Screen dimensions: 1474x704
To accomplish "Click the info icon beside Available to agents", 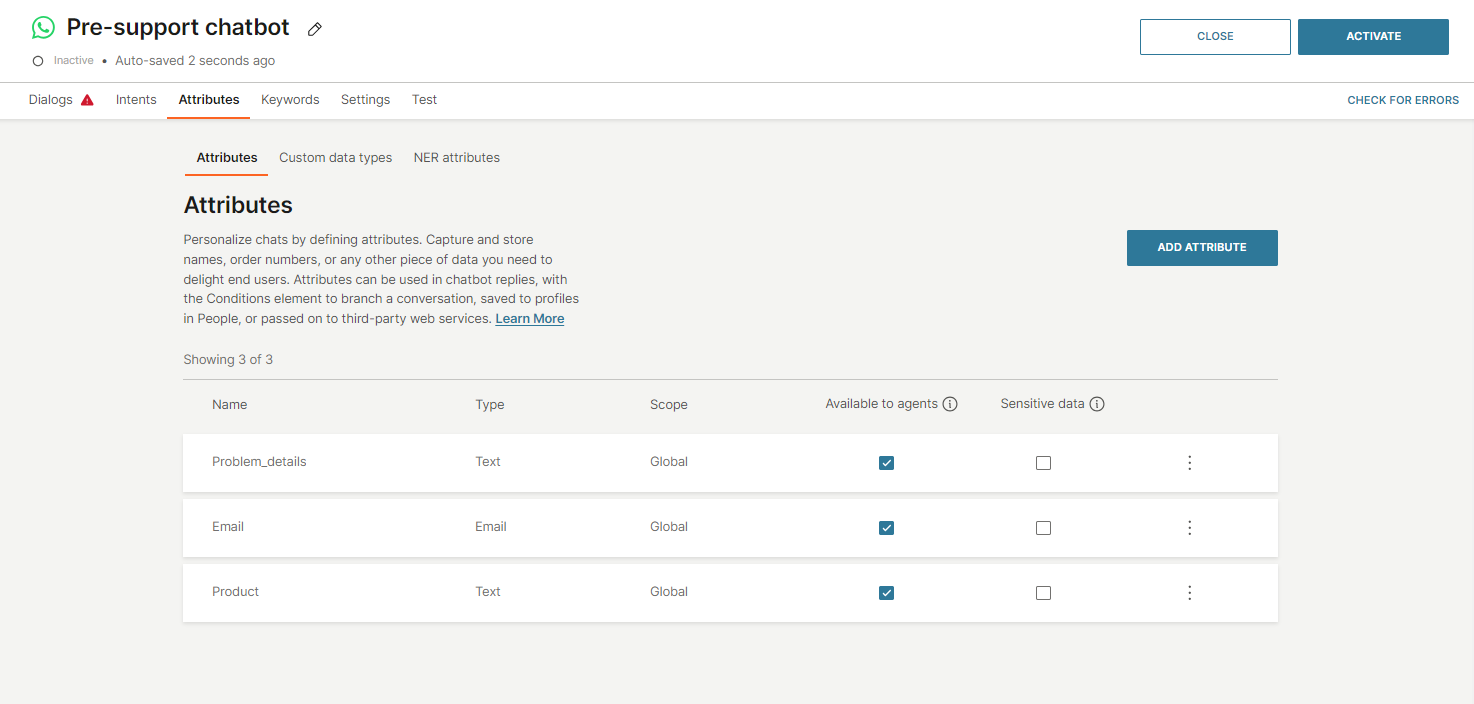I will coord(949,404).
